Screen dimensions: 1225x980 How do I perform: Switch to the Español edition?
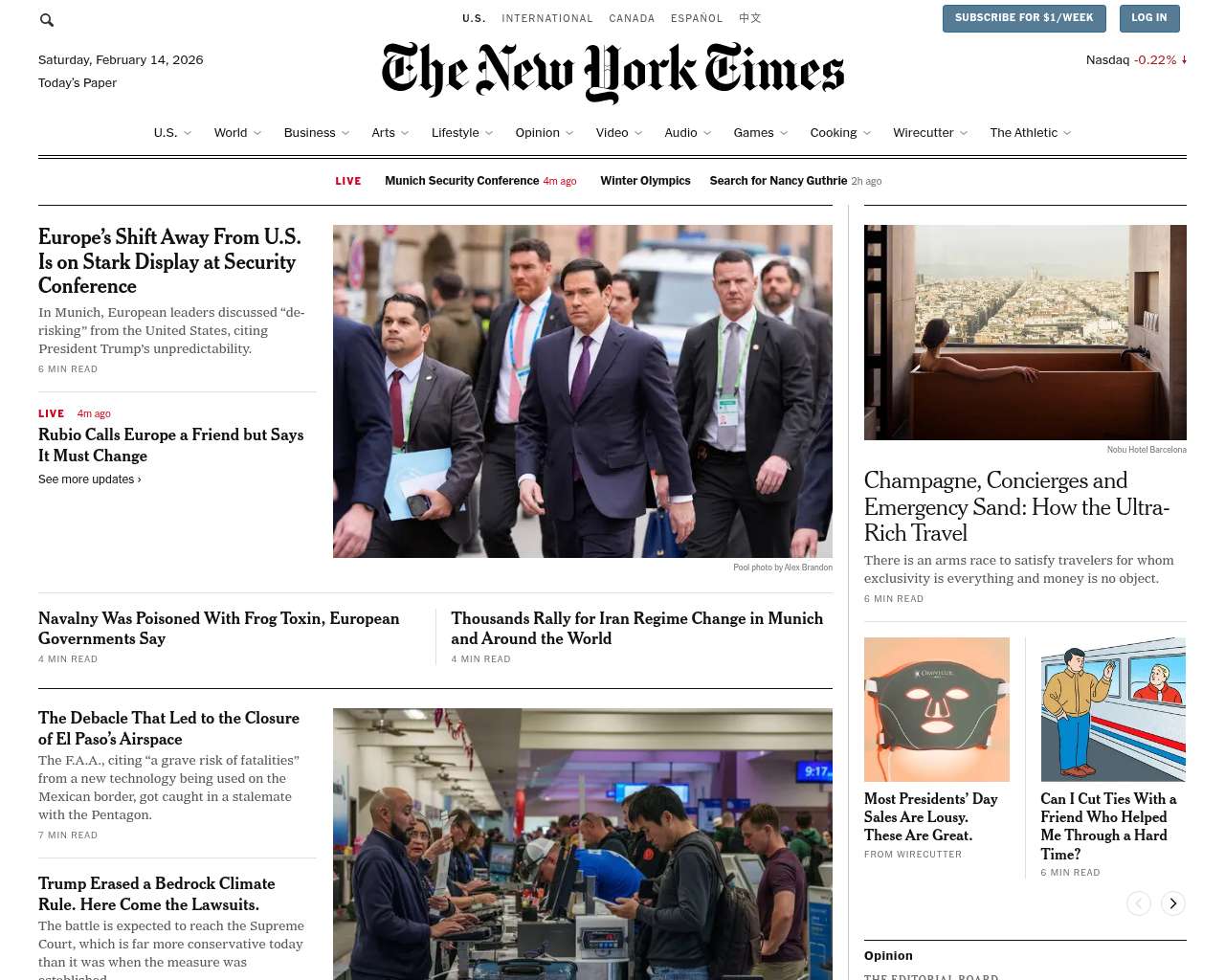coord(697,18)
